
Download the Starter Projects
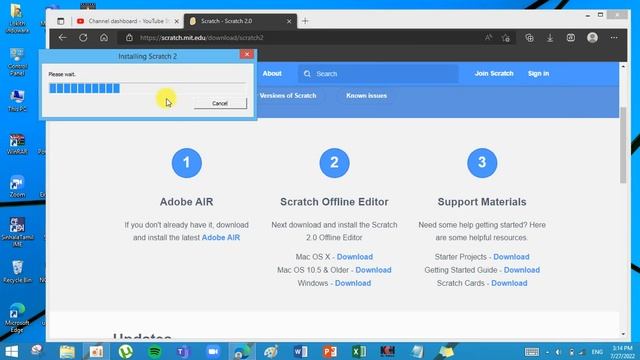coord(511,257)
